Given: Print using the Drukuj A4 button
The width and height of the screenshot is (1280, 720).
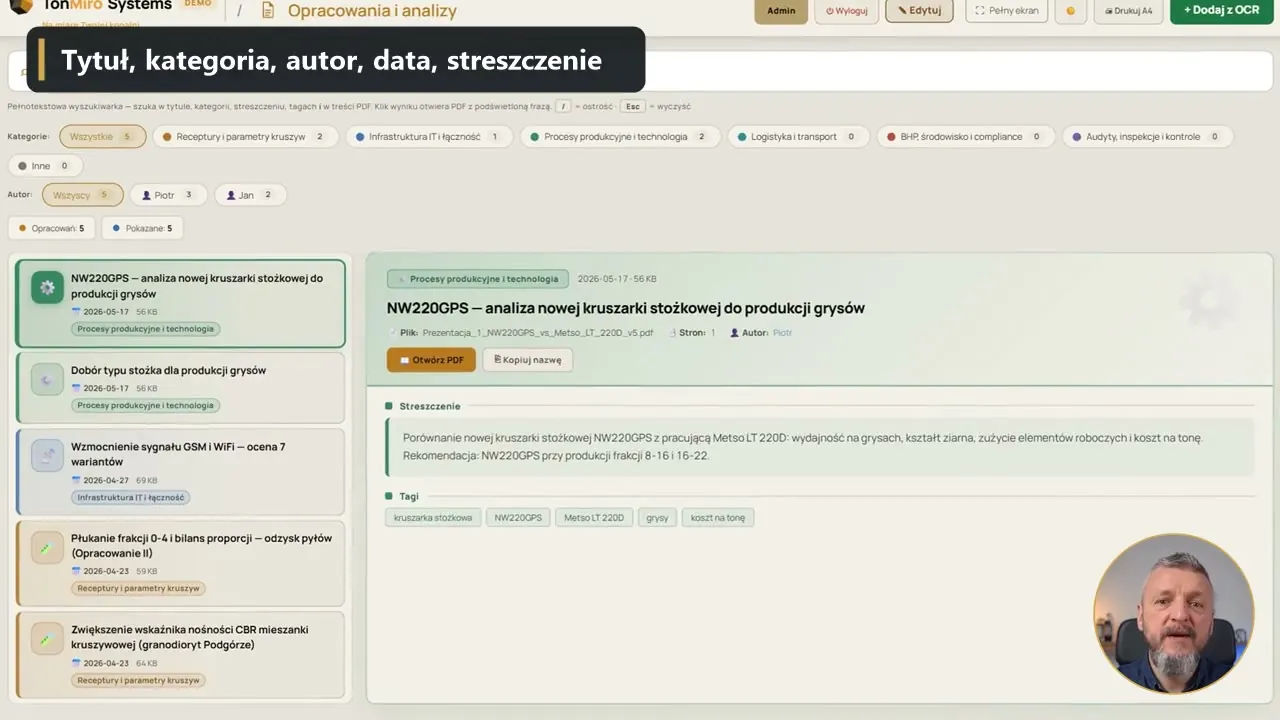Looking at the screenshot, I should click(1128, 11).
